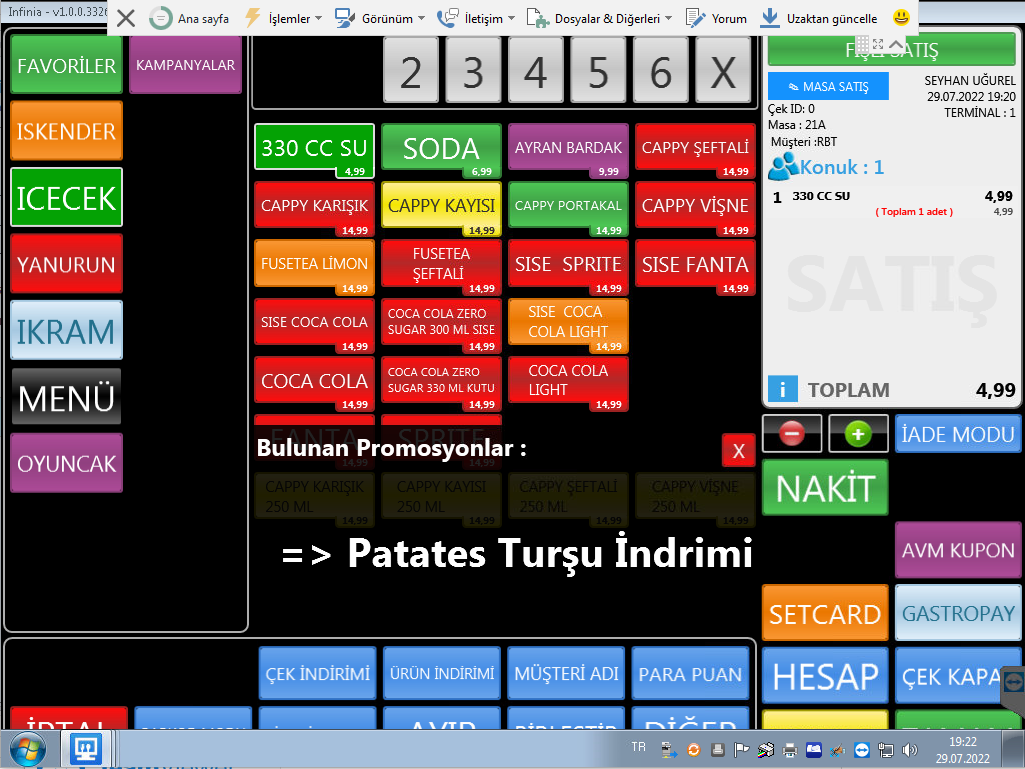Click SETCARD payment button
The image size is (1025, 769).
pyautogui.click(x=825, y=613)
